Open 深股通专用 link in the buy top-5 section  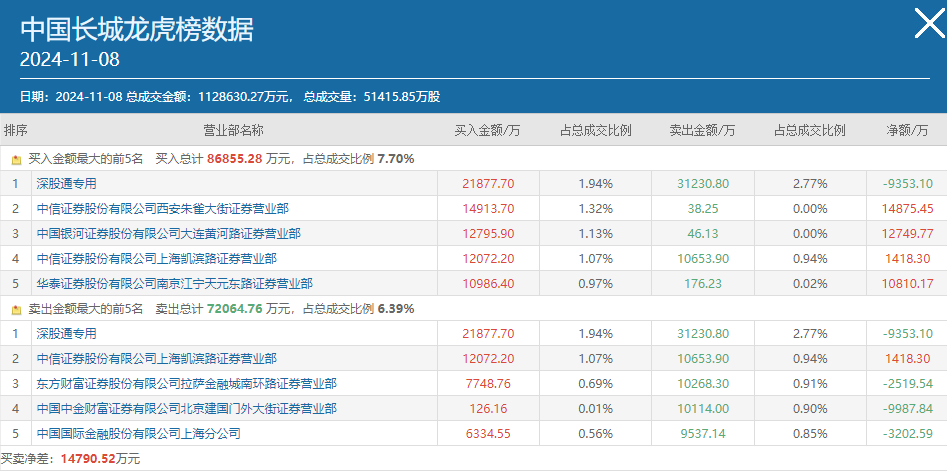point(66,184)
